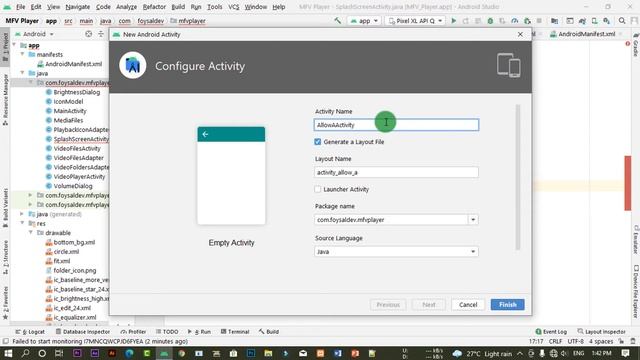Screen dimensions: 640x360
Task: Select MainActivity in the project tree
Action: point(70,111)
